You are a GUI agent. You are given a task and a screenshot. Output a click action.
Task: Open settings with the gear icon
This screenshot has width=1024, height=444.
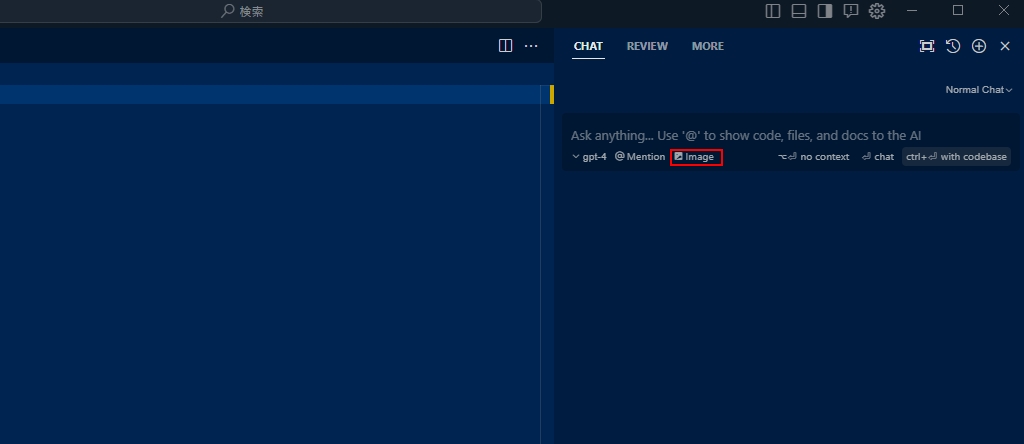point(877,11)
